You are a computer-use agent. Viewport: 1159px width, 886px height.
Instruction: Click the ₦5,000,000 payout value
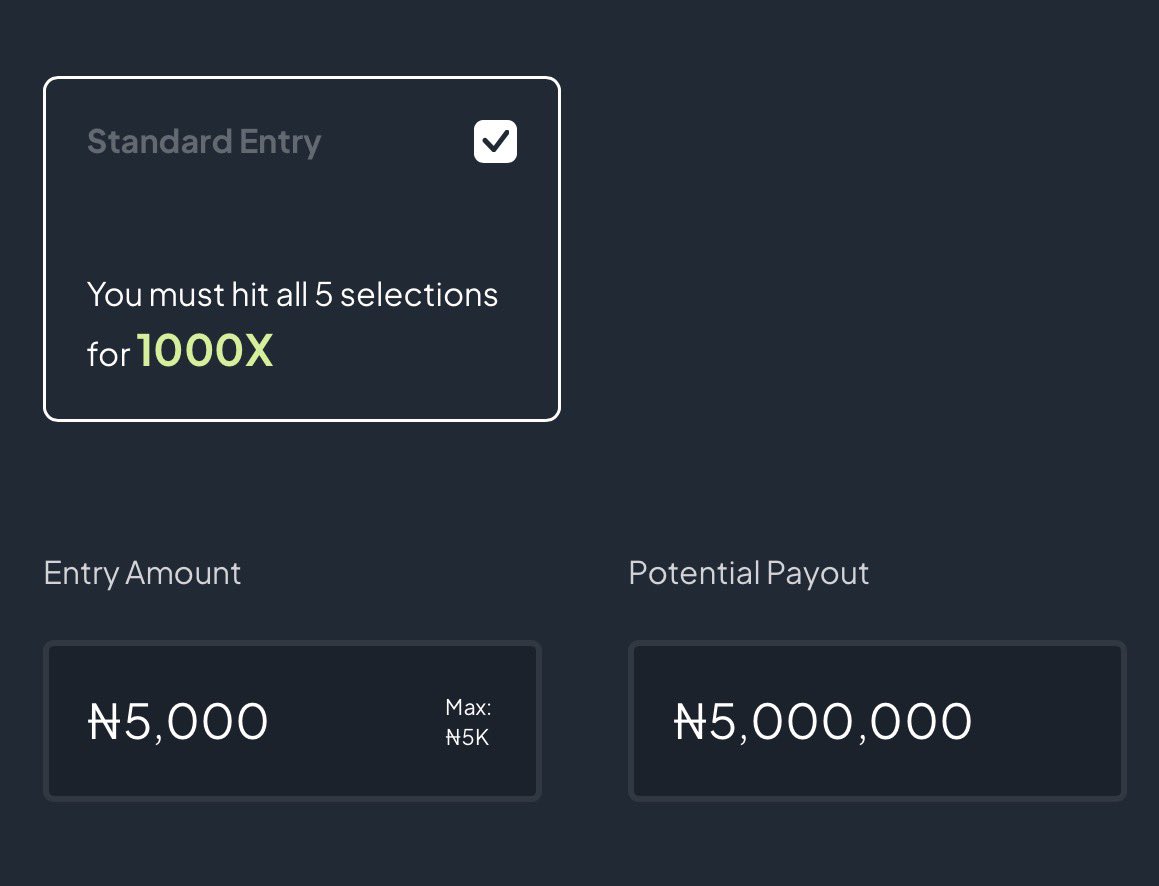823,721
